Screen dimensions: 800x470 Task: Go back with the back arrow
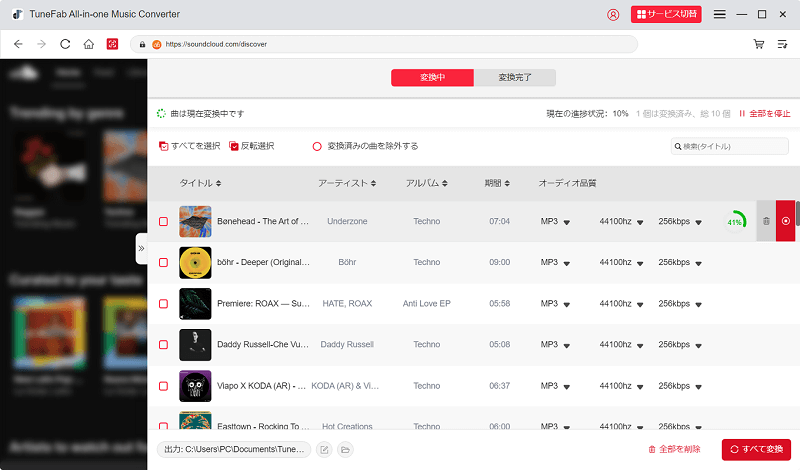tap(18, 44)
